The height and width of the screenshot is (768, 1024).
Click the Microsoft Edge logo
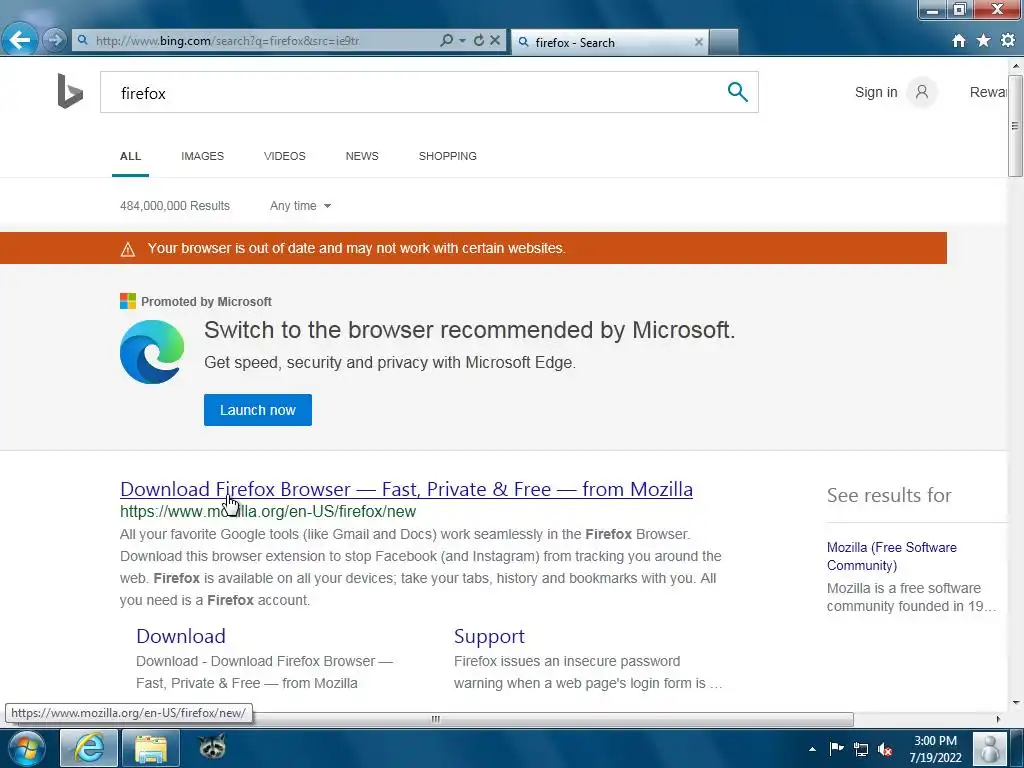click(x=152, y=352)
